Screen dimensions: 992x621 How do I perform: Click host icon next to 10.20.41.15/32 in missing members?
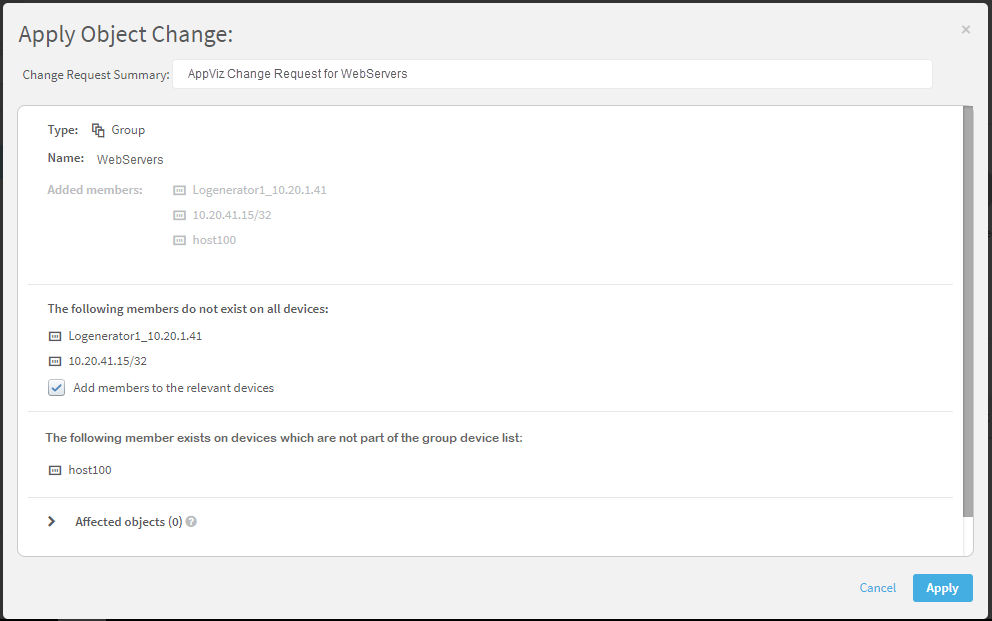[55, 361]
